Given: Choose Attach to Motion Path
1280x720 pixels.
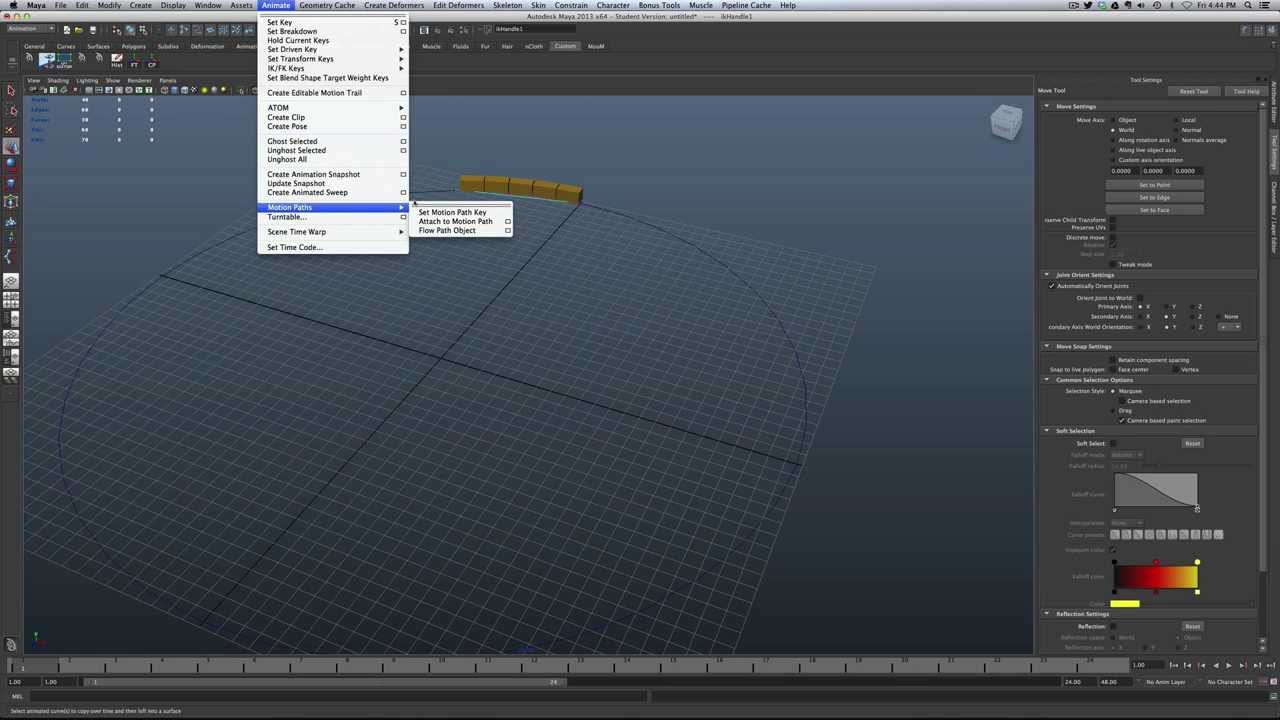Looking at the screenshot, I should coord(455,222).
